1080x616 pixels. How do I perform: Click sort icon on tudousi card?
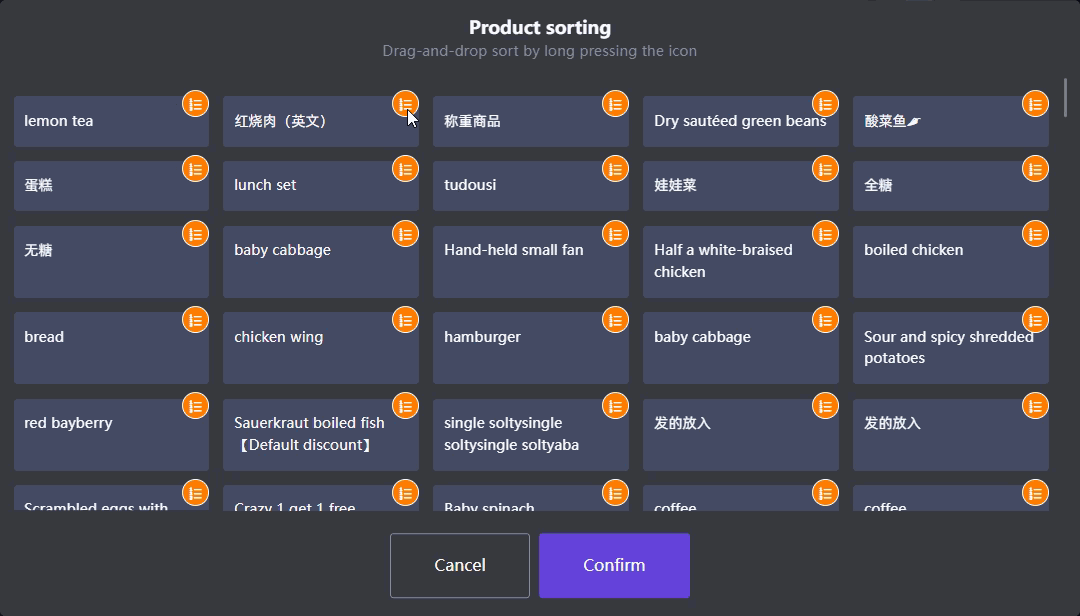tap(615, 169)
